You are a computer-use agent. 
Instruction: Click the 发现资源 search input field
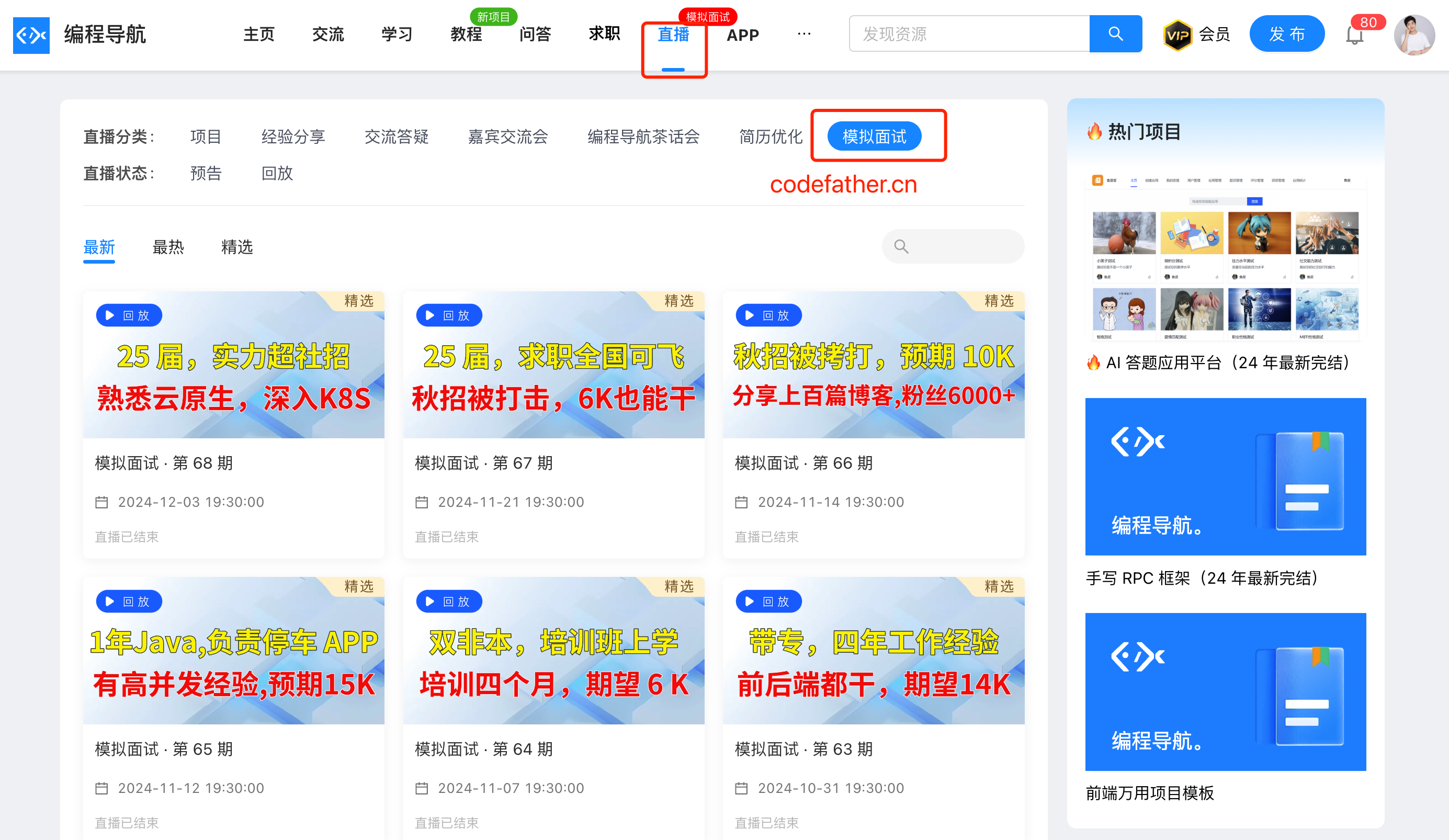pyautogui.click(x=969, y=34)
